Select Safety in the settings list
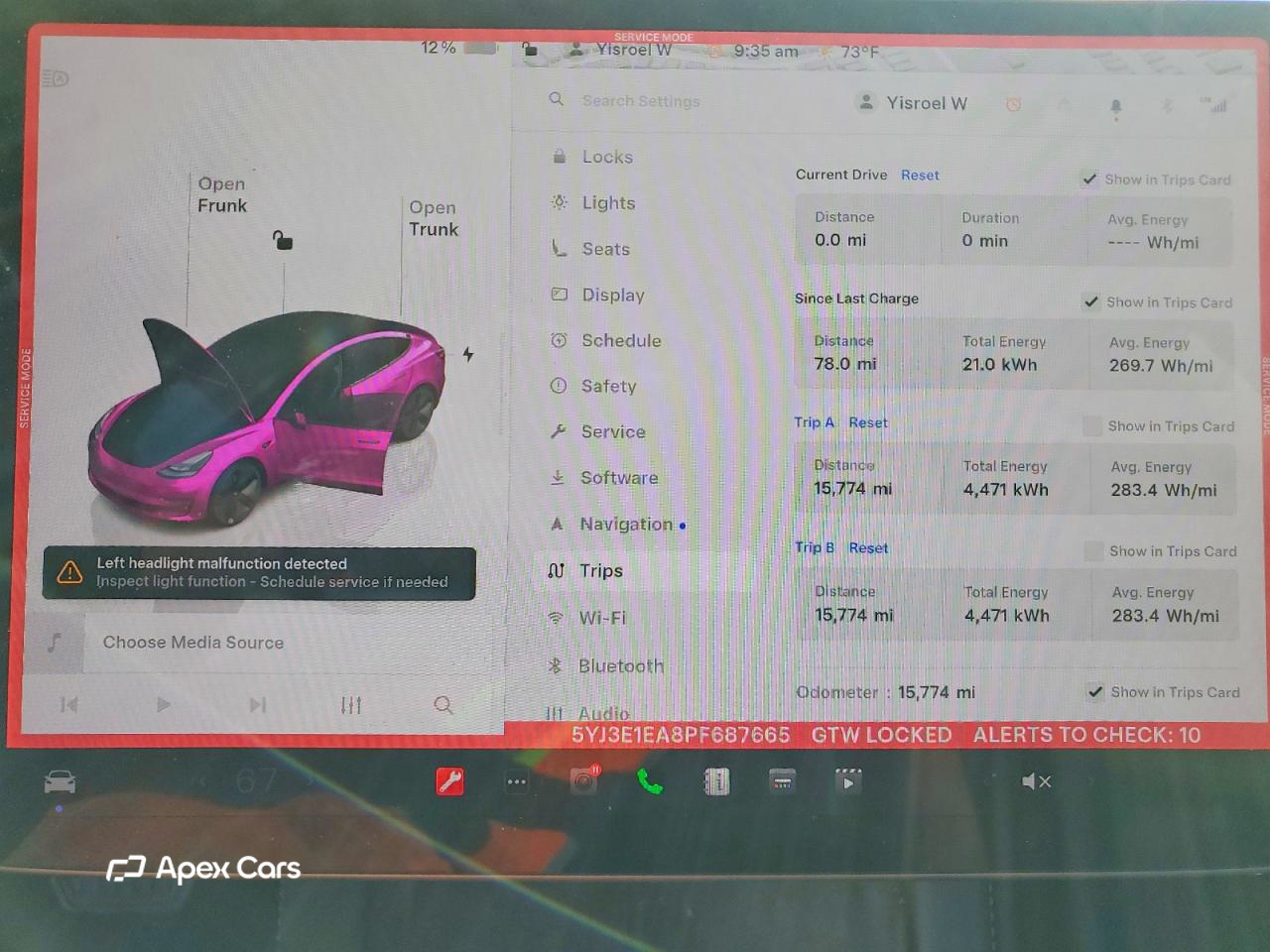 (x=608, y=386)
